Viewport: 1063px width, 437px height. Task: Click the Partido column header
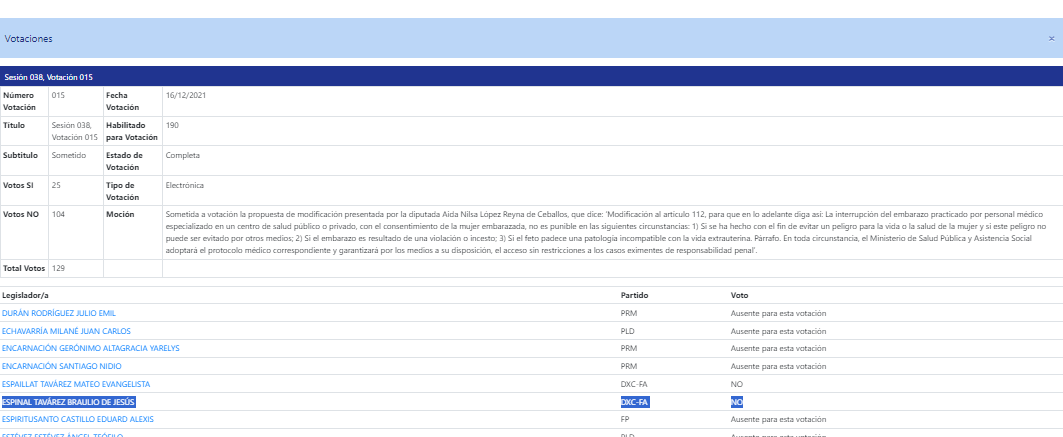pos(633,295)
